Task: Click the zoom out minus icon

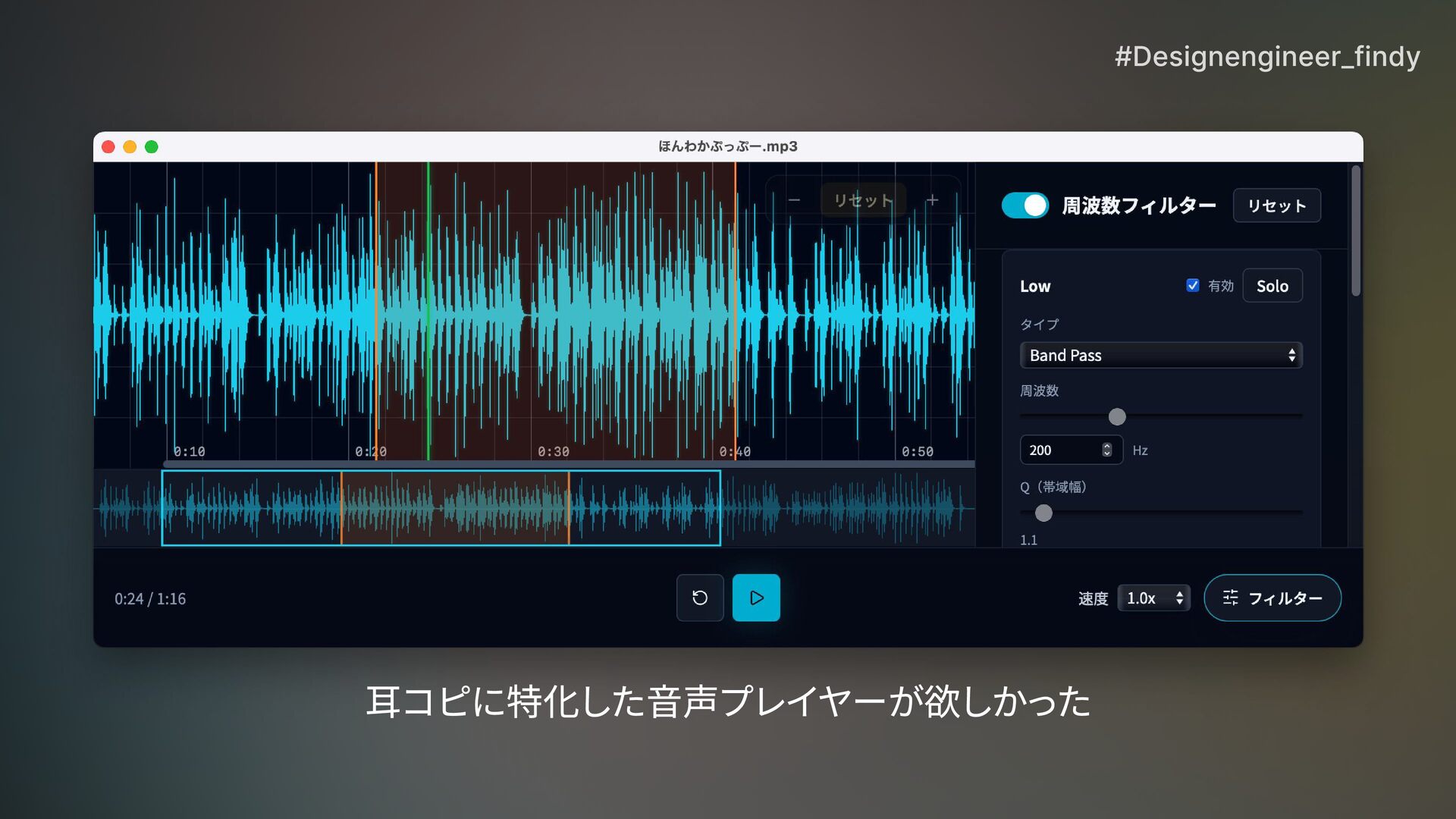Action: click(794, 200)
